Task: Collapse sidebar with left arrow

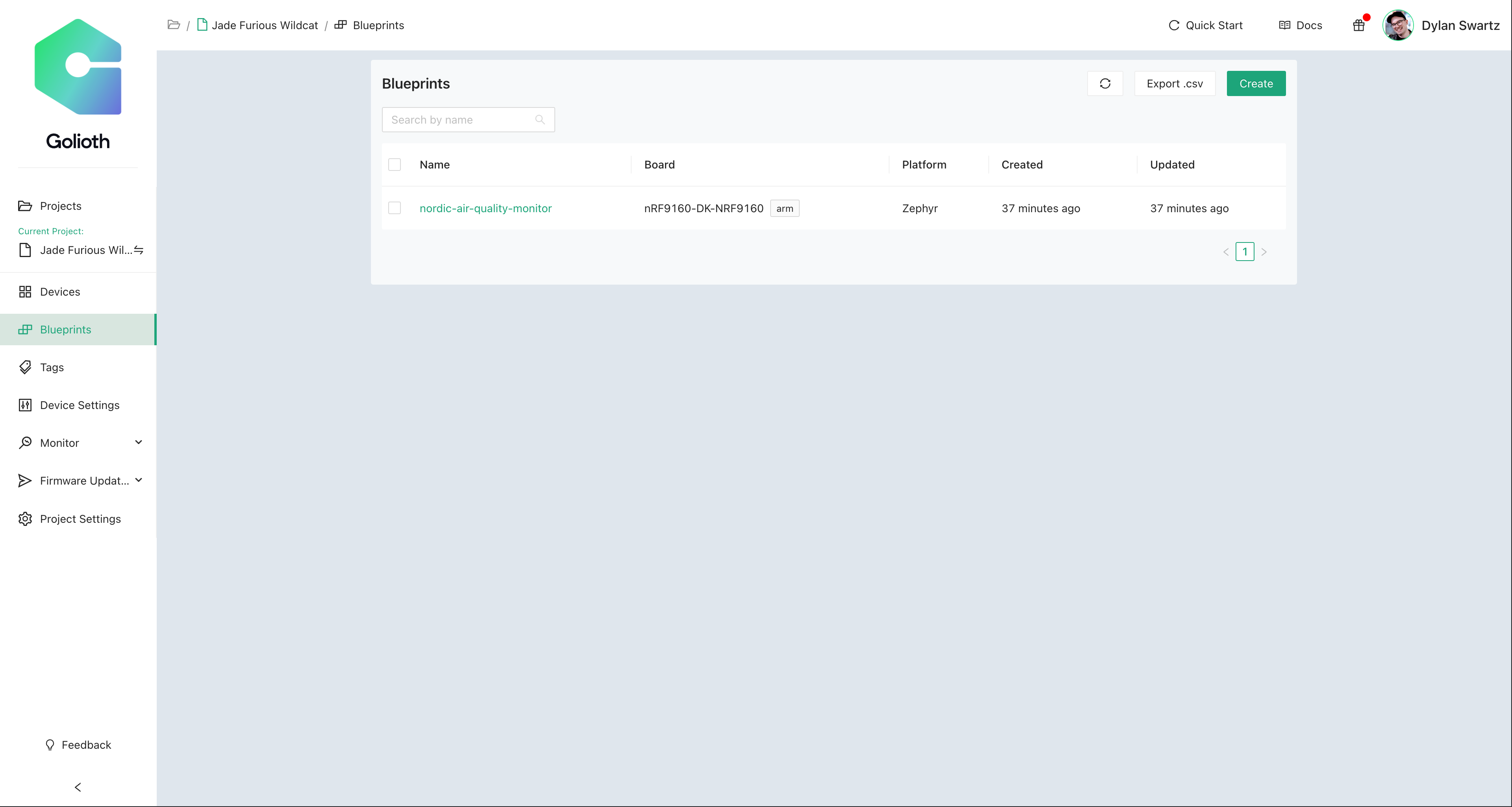Action: click(x=78, y=787)
